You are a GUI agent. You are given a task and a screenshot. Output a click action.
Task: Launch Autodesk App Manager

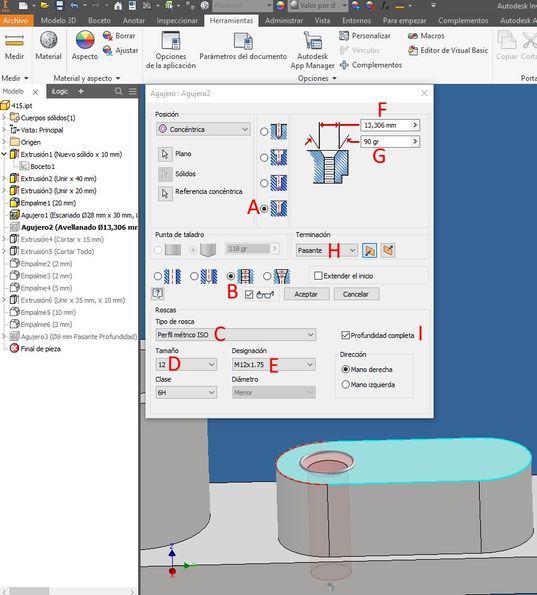[313, 50]
